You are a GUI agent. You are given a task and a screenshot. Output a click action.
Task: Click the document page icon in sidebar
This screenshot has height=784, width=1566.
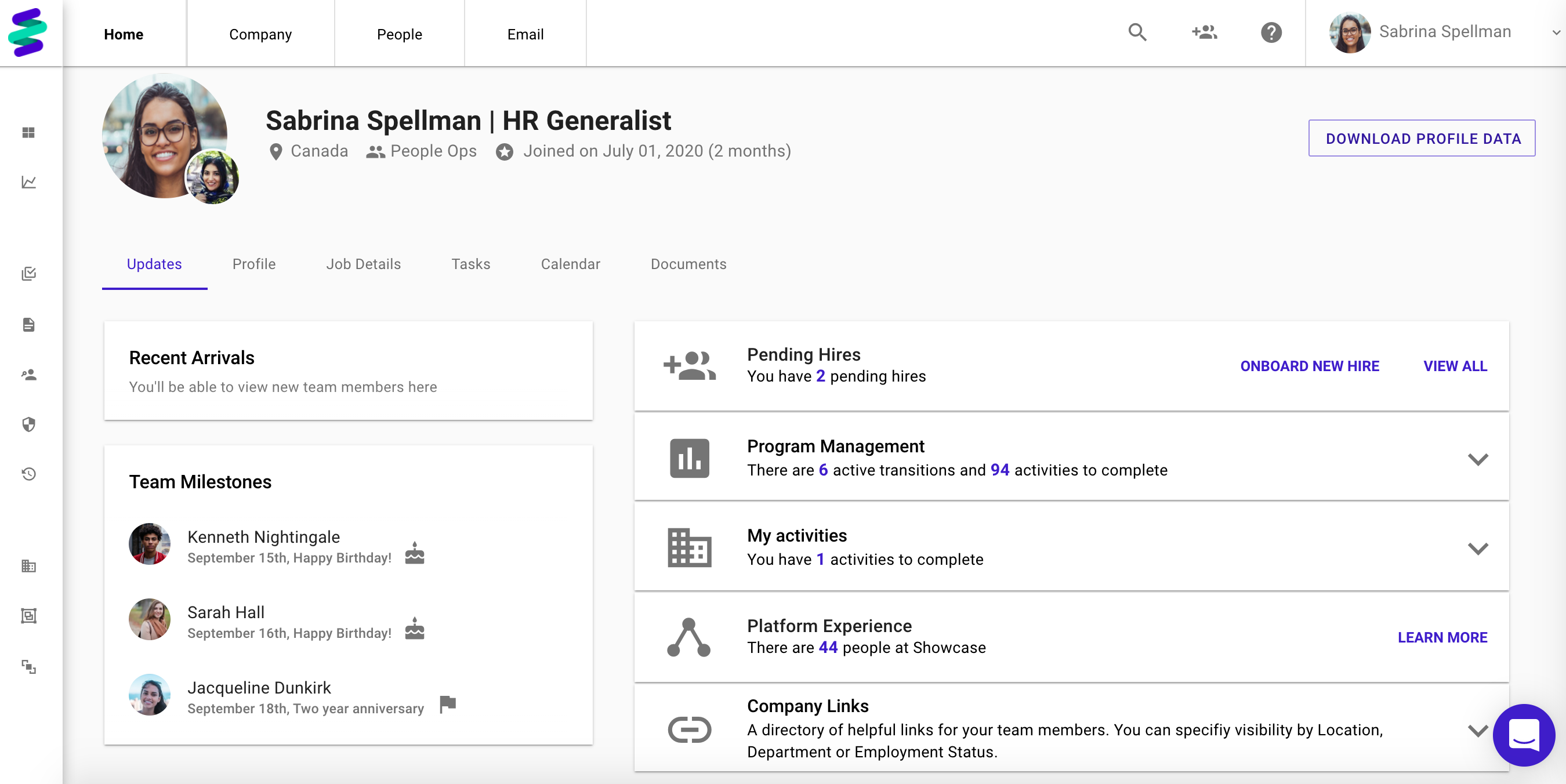(28, 325)
